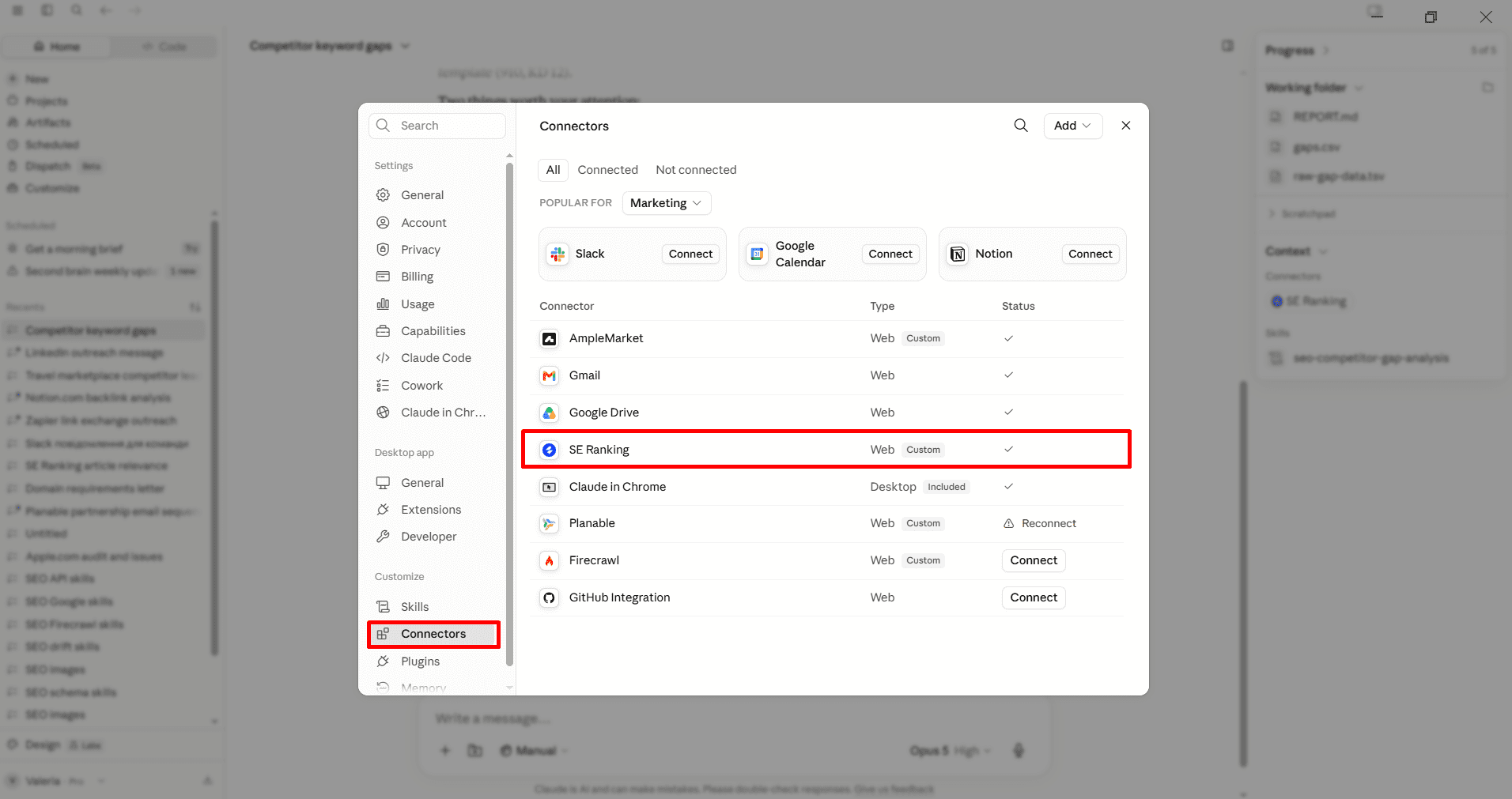Close the settings dialog with the X
Screen dimensions: 1512x799
(x=1126, y=126)
